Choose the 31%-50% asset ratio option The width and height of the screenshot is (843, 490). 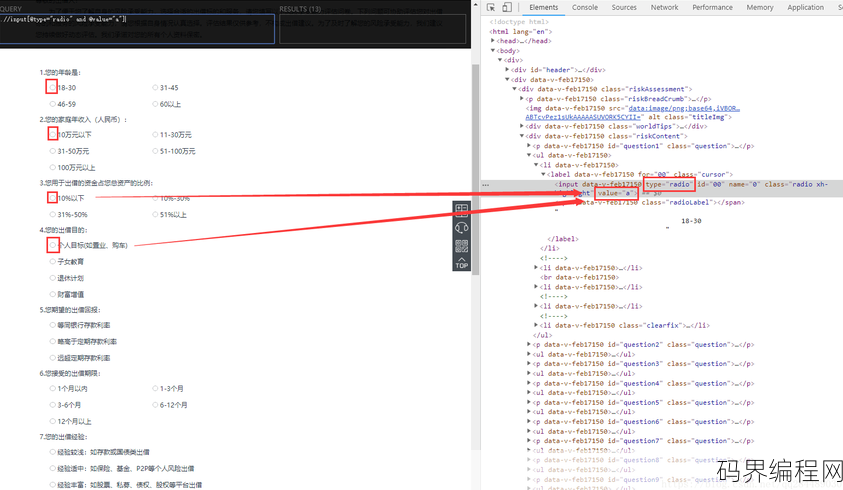(53, 214)
